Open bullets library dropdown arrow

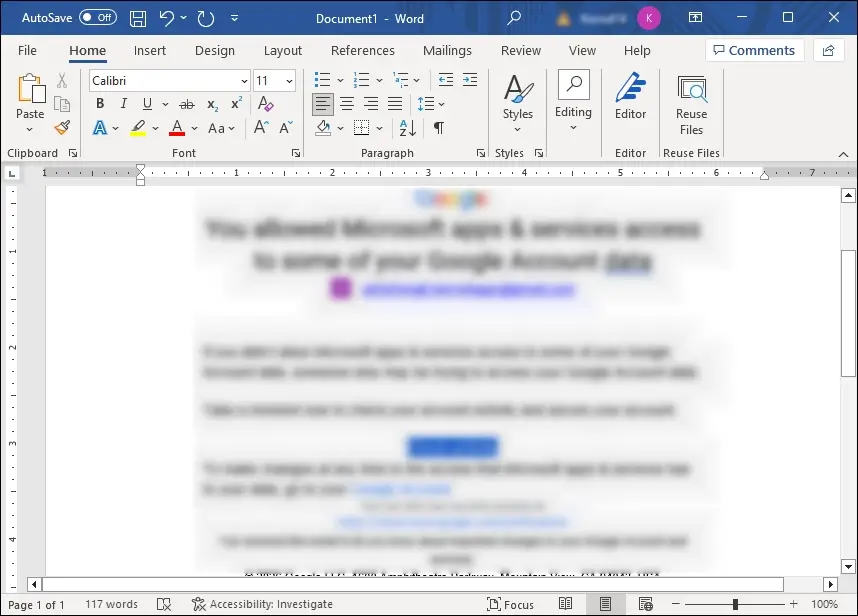click(340, 80)
